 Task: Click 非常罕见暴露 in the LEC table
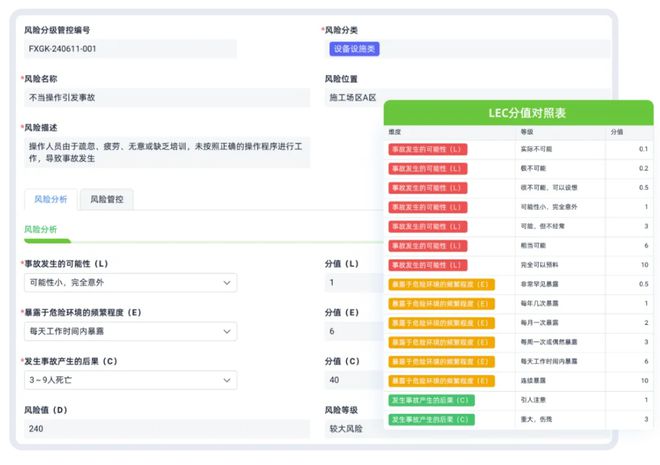540,284
